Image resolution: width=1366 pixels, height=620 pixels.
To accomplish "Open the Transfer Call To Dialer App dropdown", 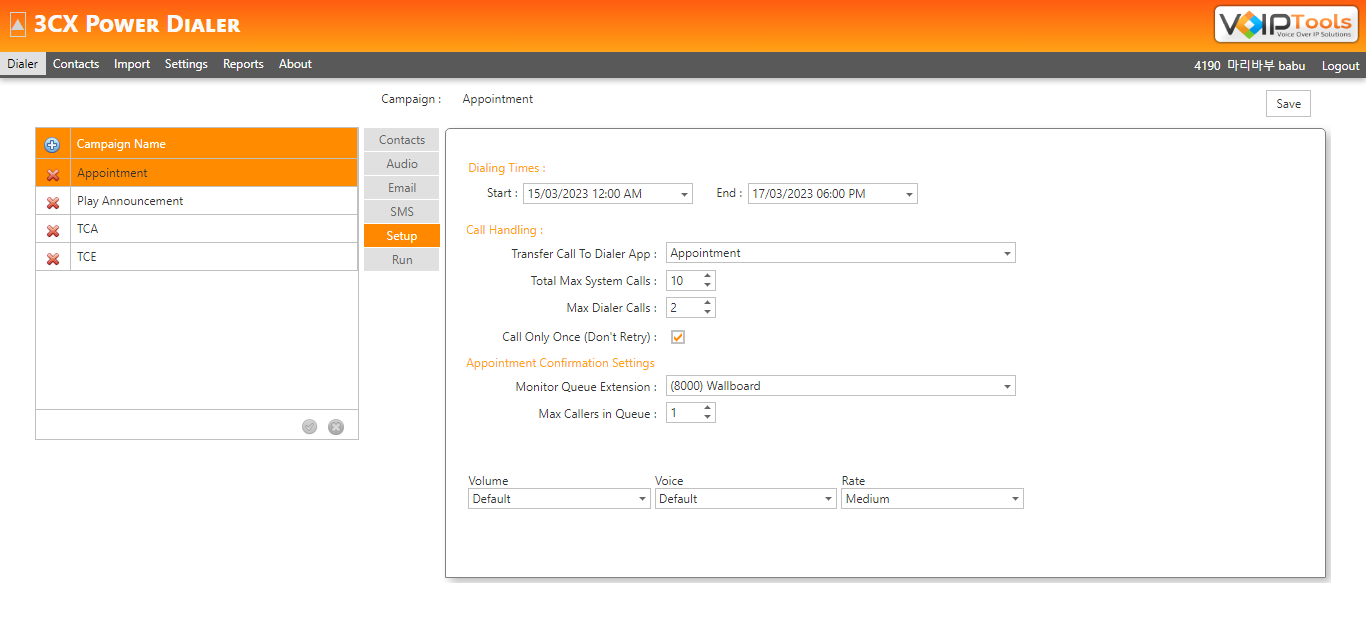I will (x=1007, y=252).
